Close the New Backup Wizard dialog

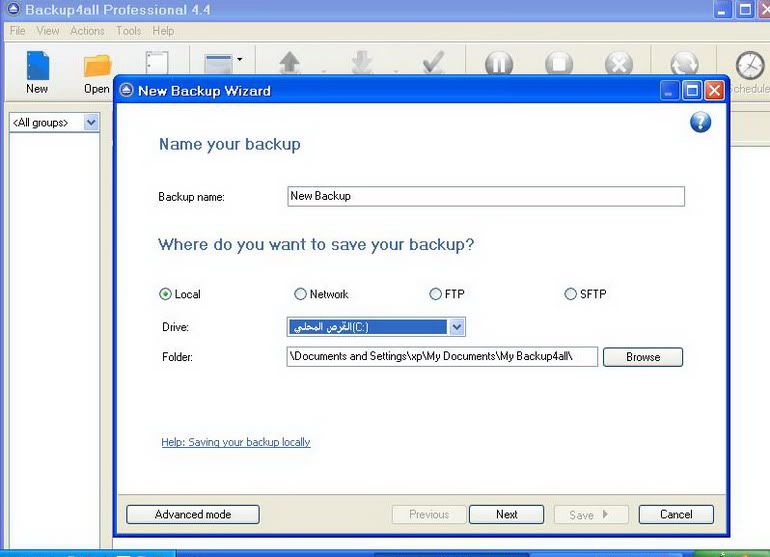[715, 90]
